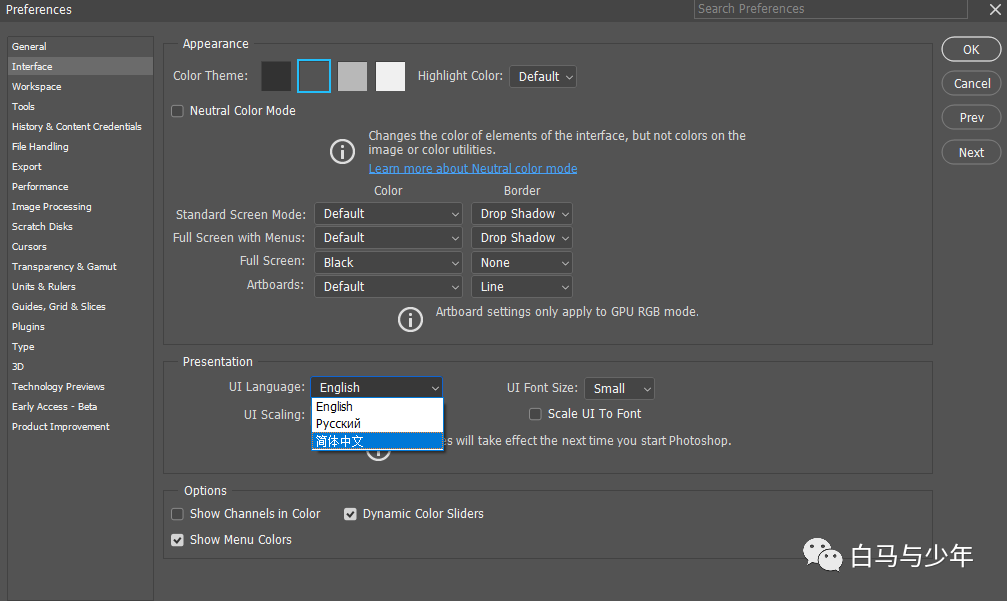This screenshot has width=1007, height=601.
Task: Open the Units & Rulers category
Action: (x=80, y=286)
